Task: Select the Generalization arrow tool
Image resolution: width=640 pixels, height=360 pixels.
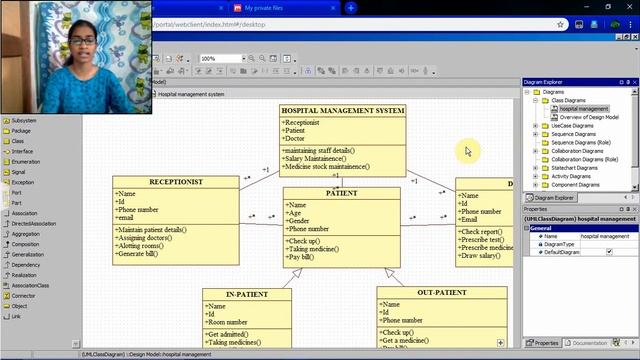Action: click(x=23, y=255)
